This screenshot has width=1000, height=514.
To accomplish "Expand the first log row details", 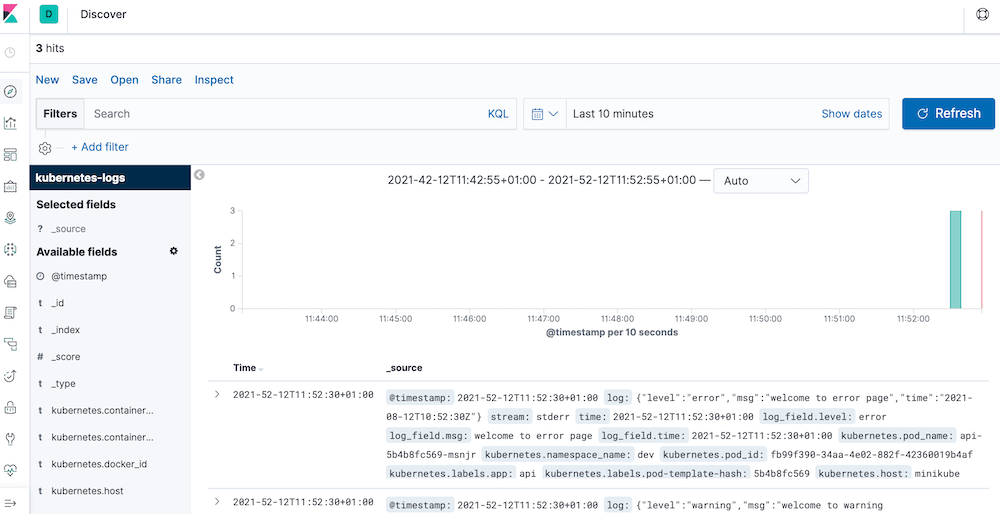I will click(x=217, y=395).
